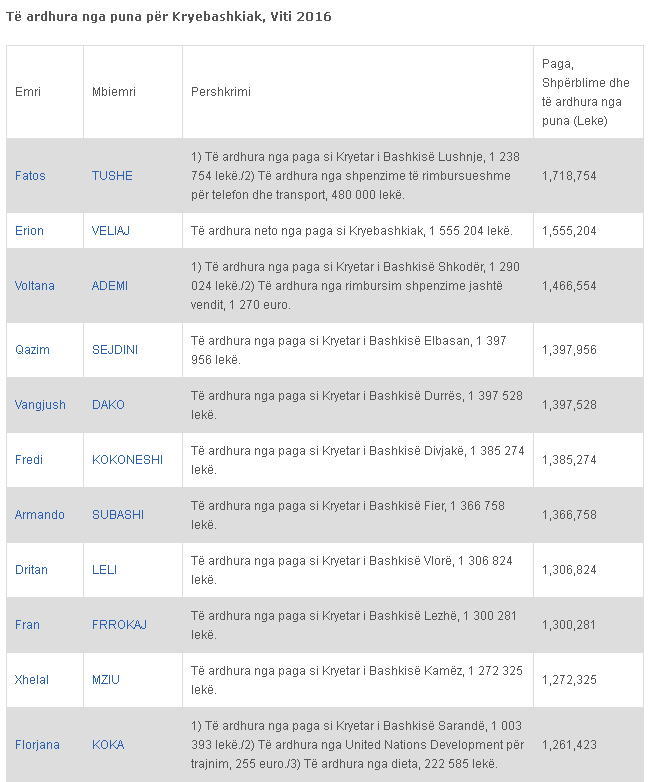Click the Voltana name link

click(x=35, y=286)
